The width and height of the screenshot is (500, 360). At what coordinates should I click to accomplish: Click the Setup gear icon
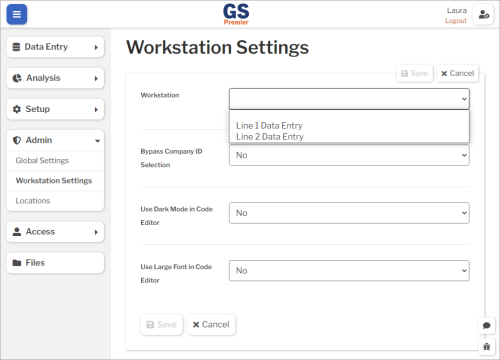tap(17, 109)
